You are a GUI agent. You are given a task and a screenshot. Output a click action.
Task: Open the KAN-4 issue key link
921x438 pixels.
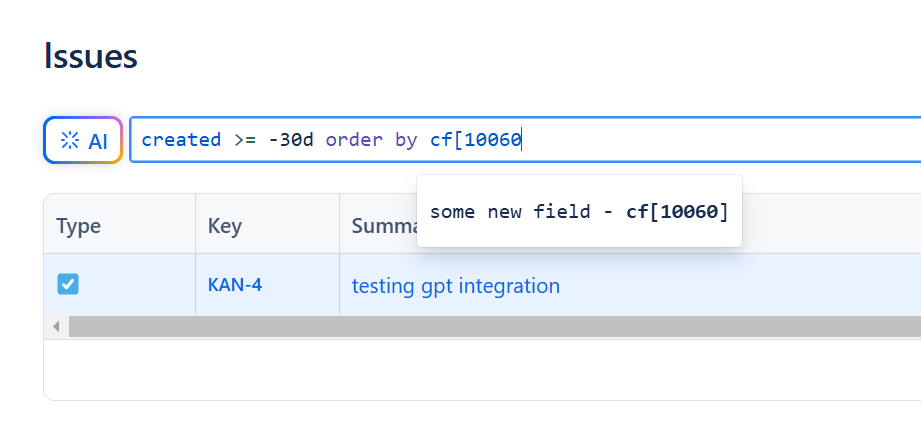click(x=235, y=285)
